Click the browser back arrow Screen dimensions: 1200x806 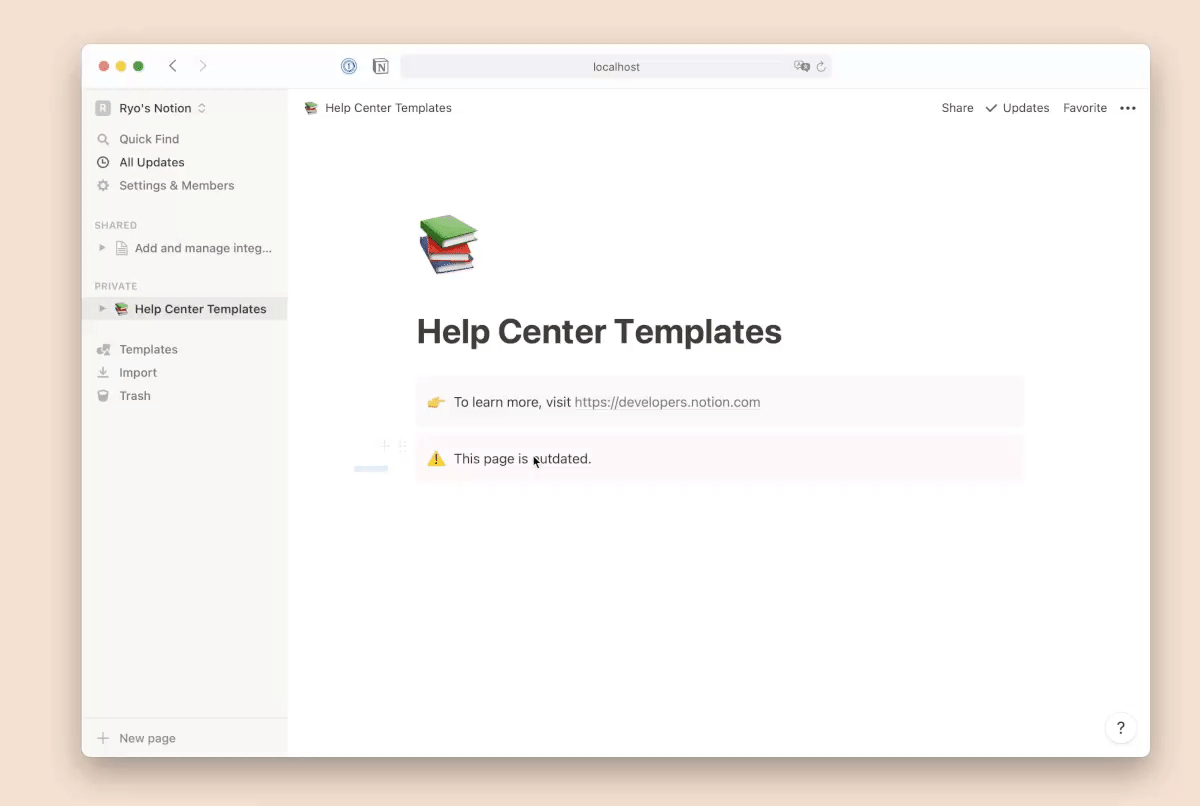(x=172, y=66)
